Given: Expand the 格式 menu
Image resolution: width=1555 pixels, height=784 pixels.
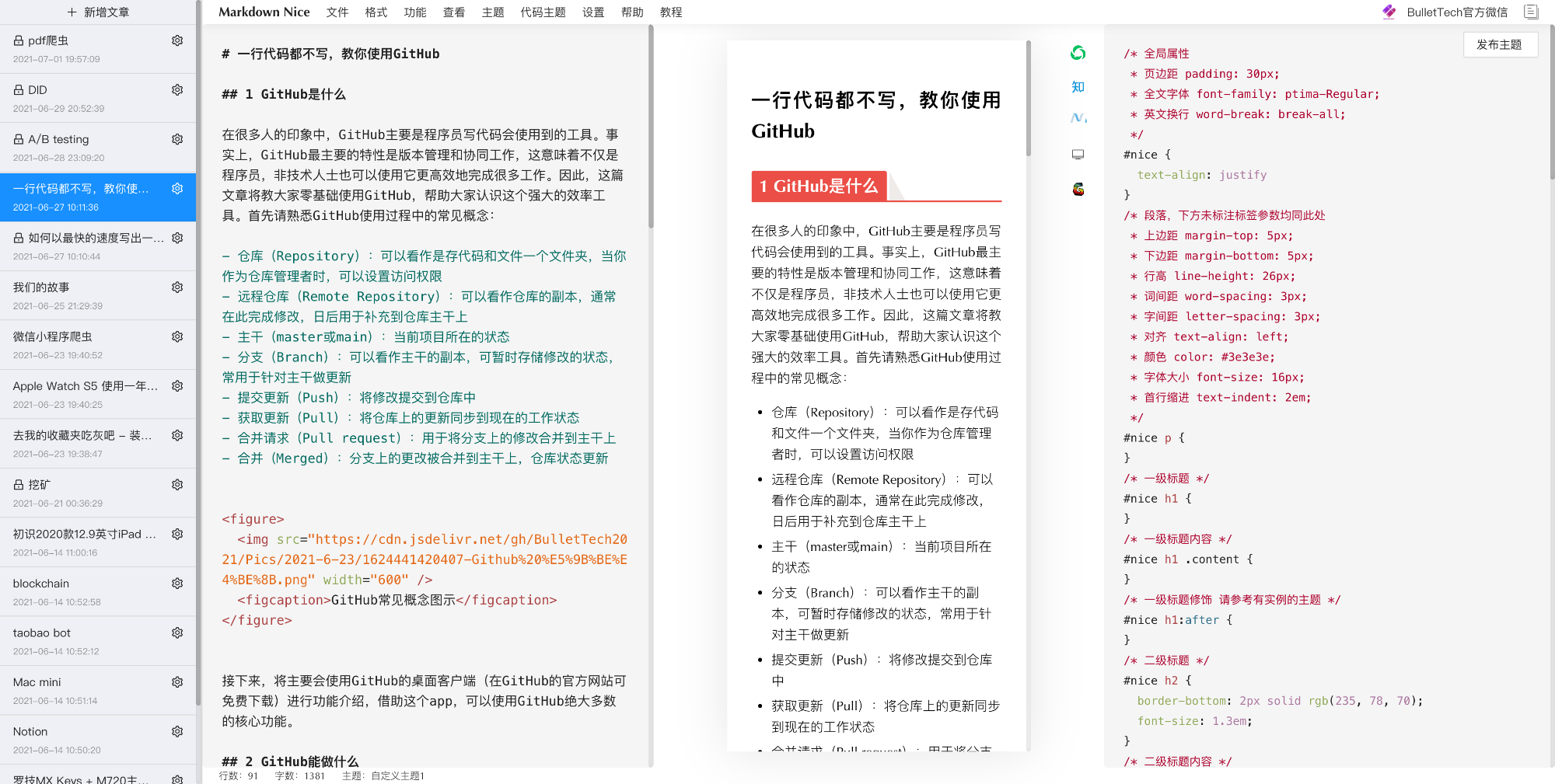Looking at the screenshot, I should click(376, 12).
